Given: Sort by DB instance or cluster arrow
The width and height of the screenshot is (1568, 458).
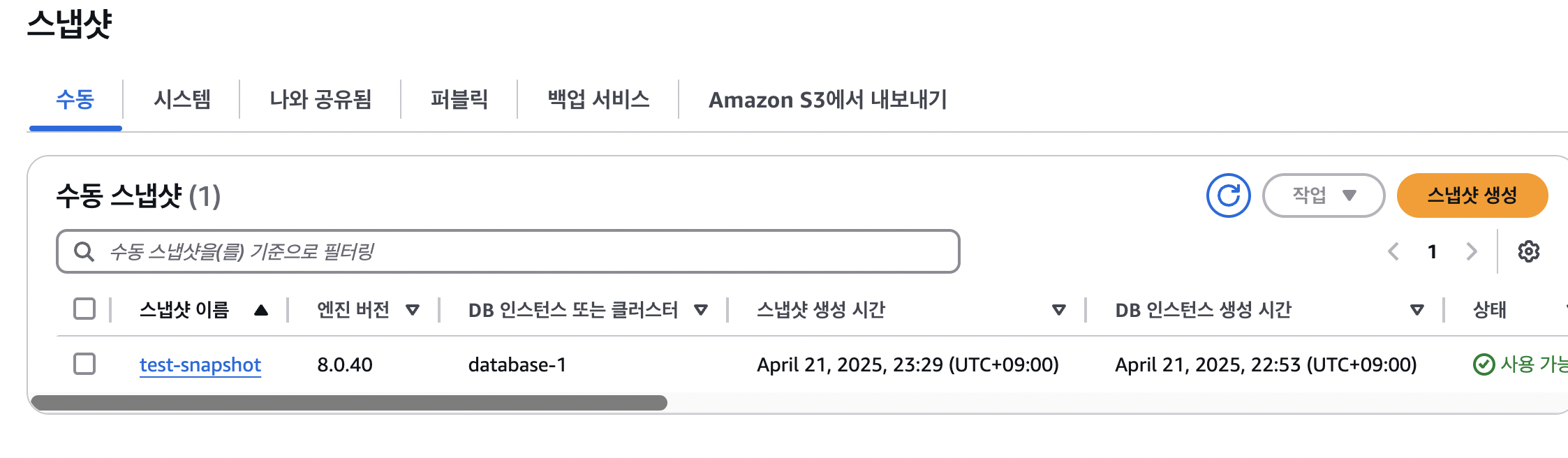Looking at the screenshot, I should point(701,310).
